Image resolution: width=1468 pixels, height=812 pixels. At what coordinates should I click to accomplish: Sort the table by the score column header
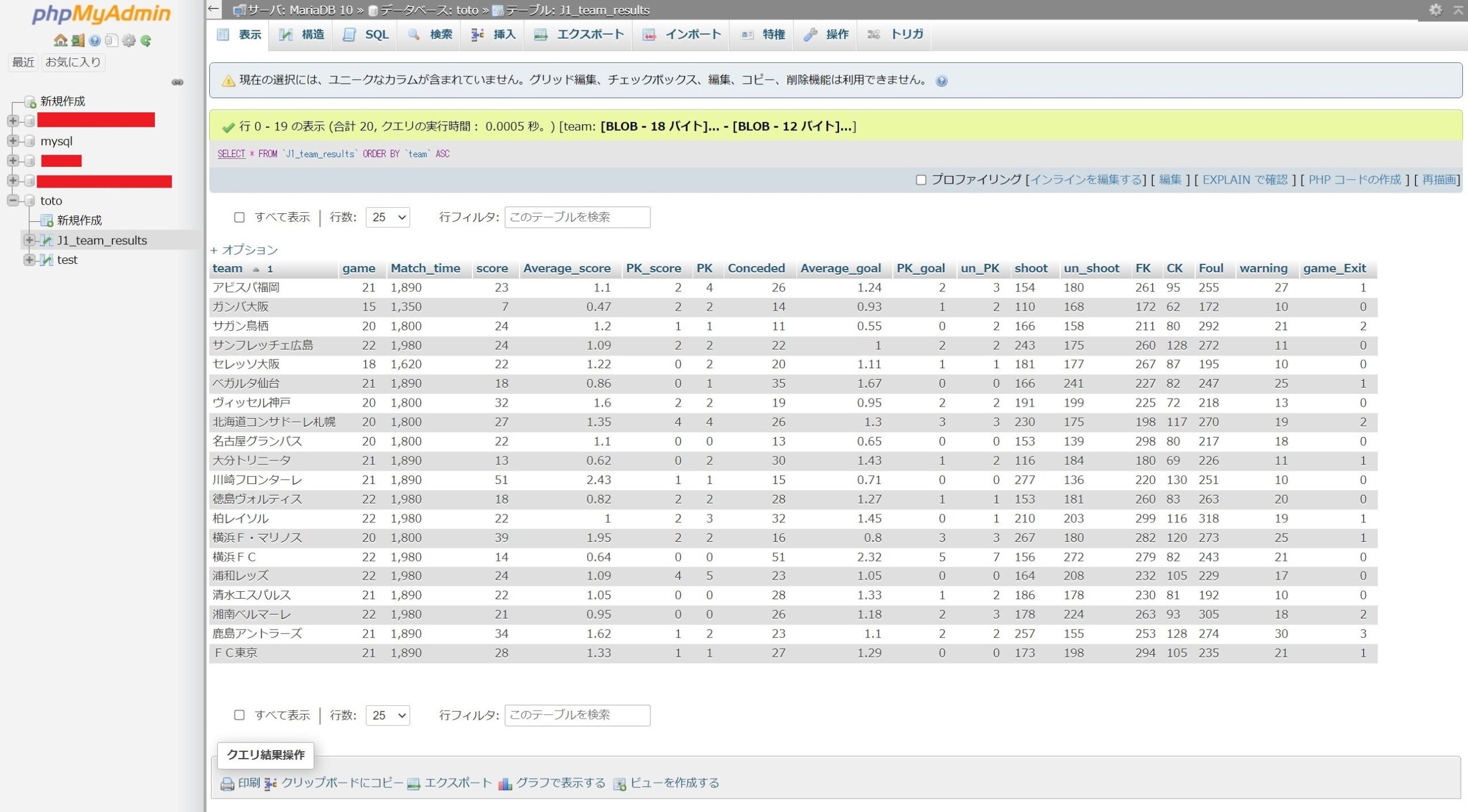point(491,268)
